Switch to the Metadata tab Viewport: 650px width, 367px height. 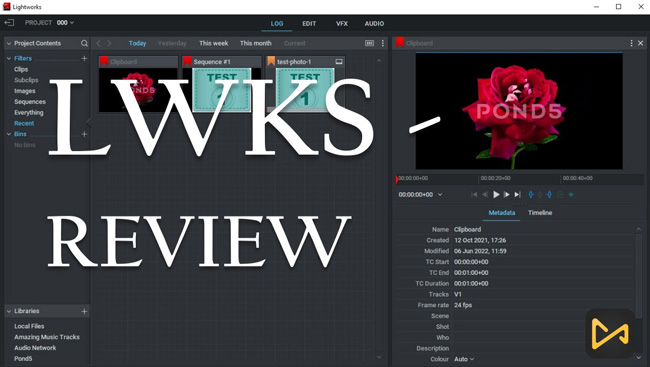coord(502,213)
